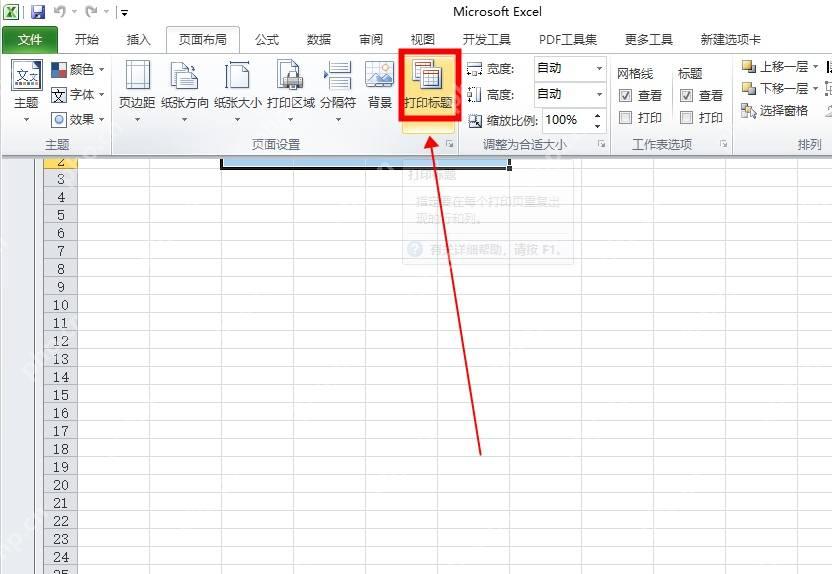Switch to the 新建选项卡 tab
832x574 pixels.
tap(731, 40)
